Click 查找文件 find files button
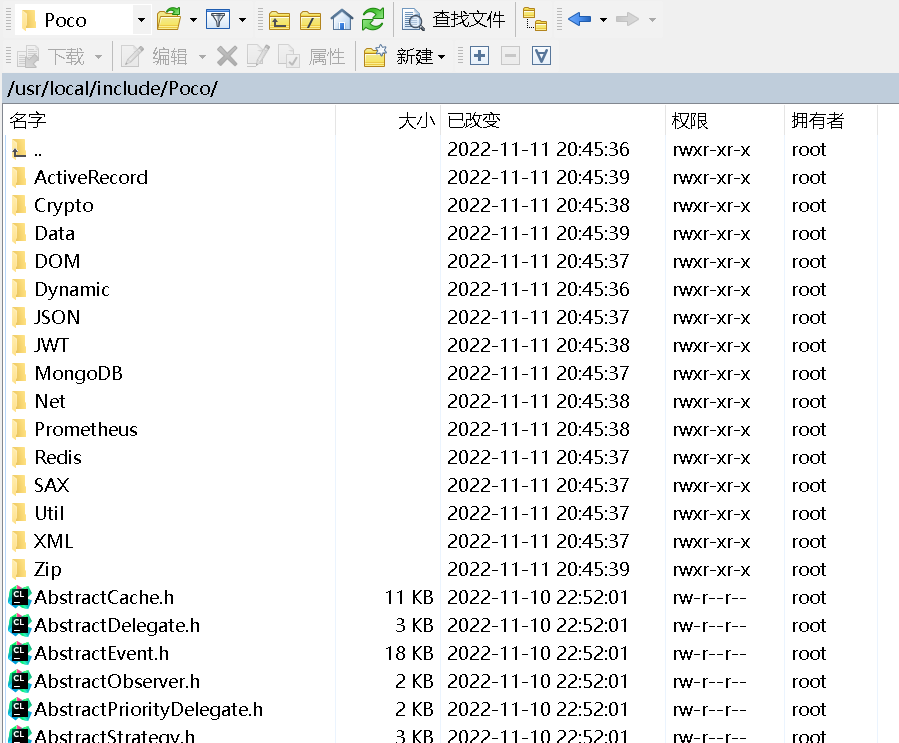 click(x=454, y=20)
